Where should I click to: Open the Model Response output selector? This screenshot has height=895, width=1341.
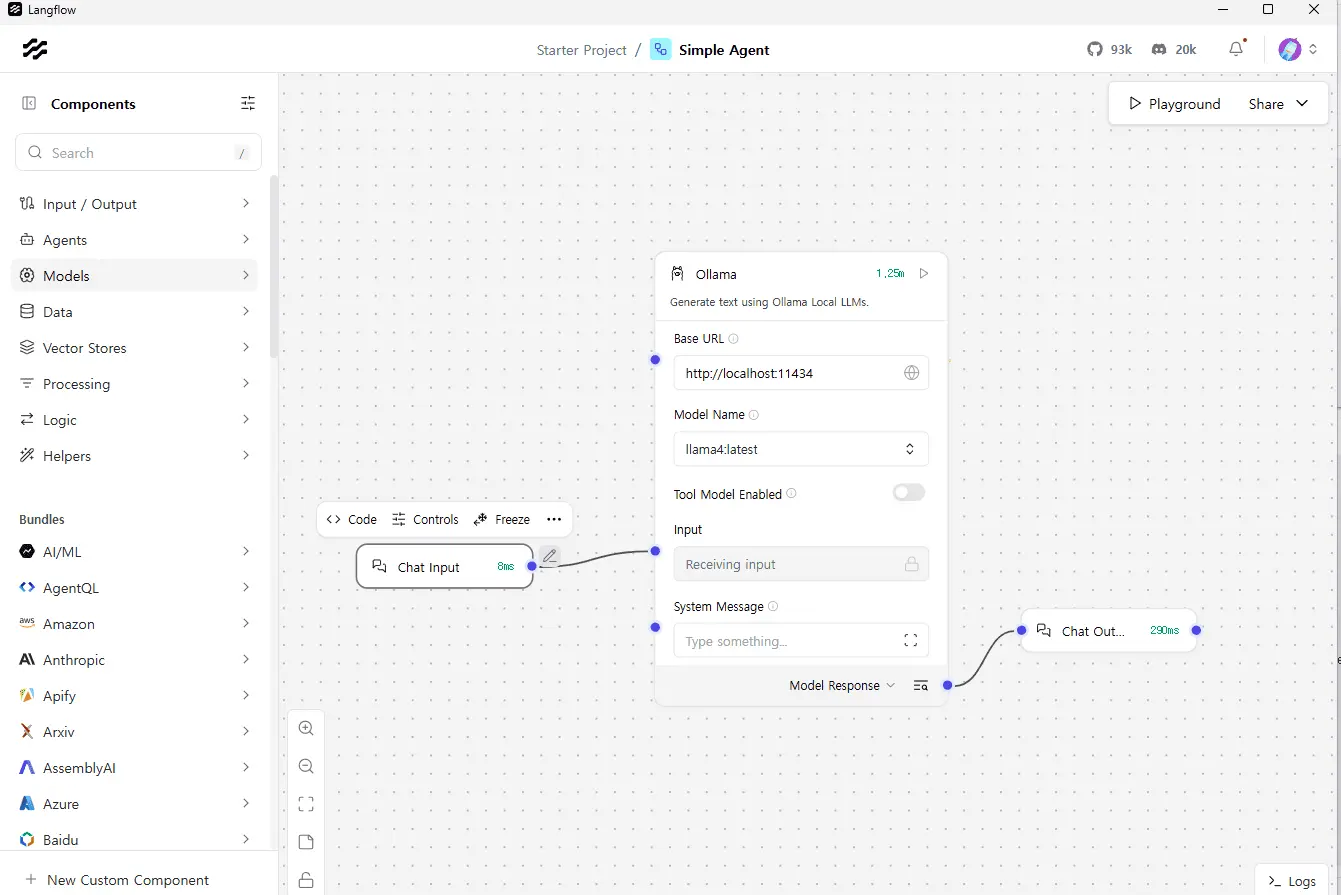coord(842,686)
